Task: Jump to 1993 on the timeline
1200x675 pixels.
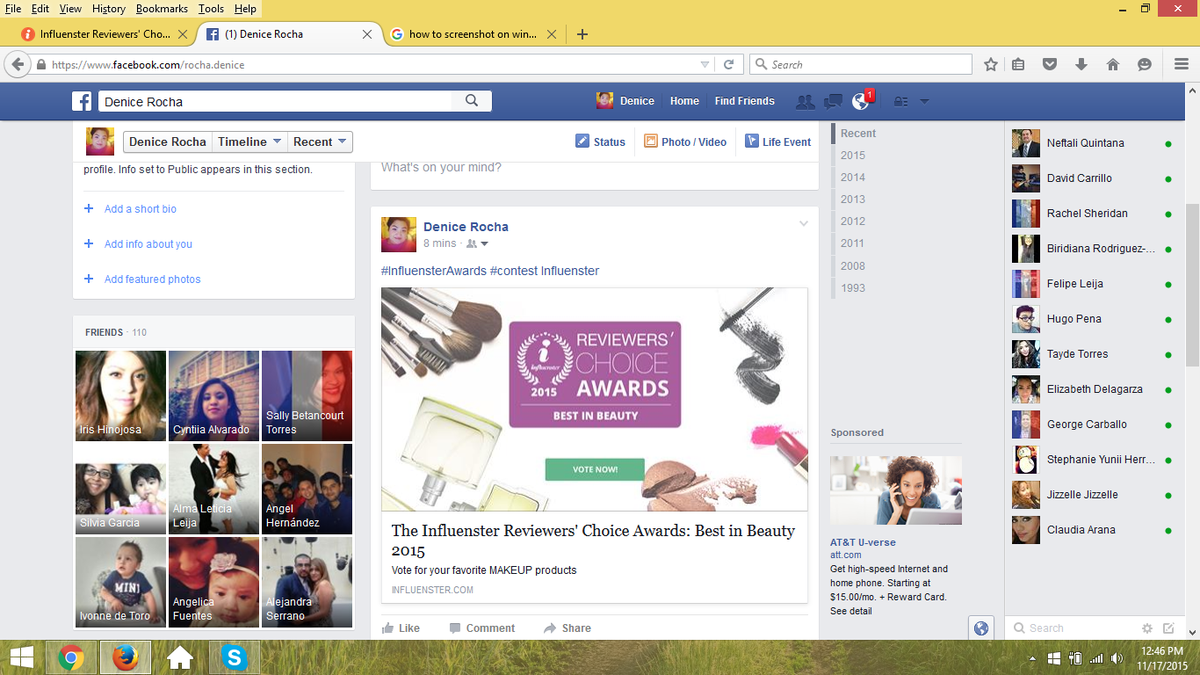Action: coord(853,288)
